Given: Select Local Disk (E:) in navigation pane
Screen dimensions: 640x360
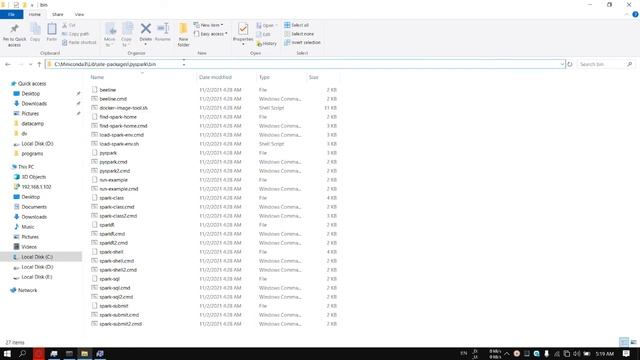Looking at the screenshot, I should (x=36, y=277).
